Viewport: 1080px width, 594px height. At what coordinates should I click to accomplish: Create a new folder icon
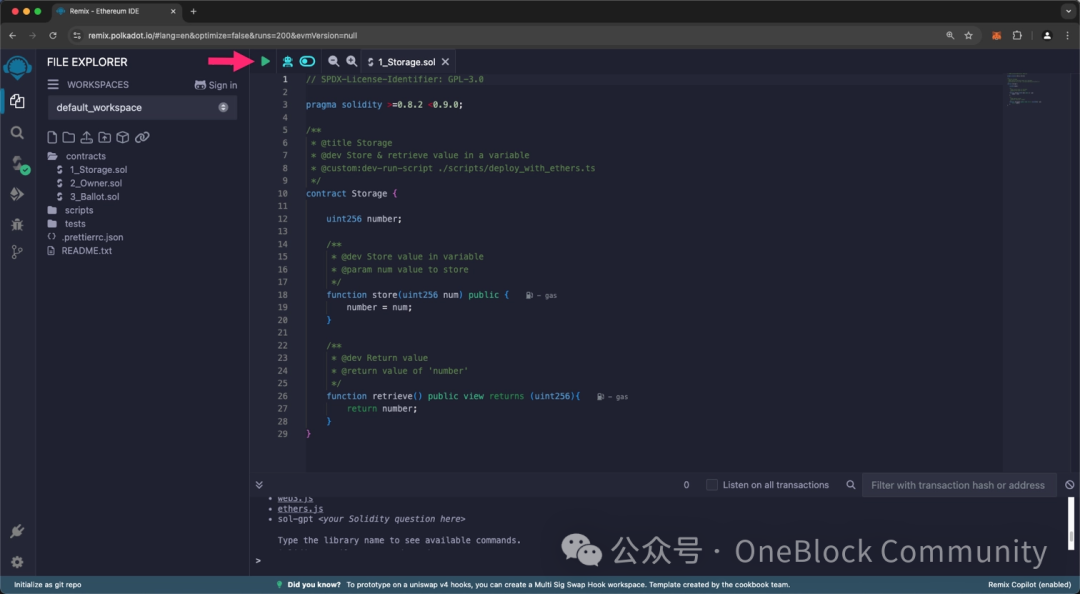(x=69, y=137)
